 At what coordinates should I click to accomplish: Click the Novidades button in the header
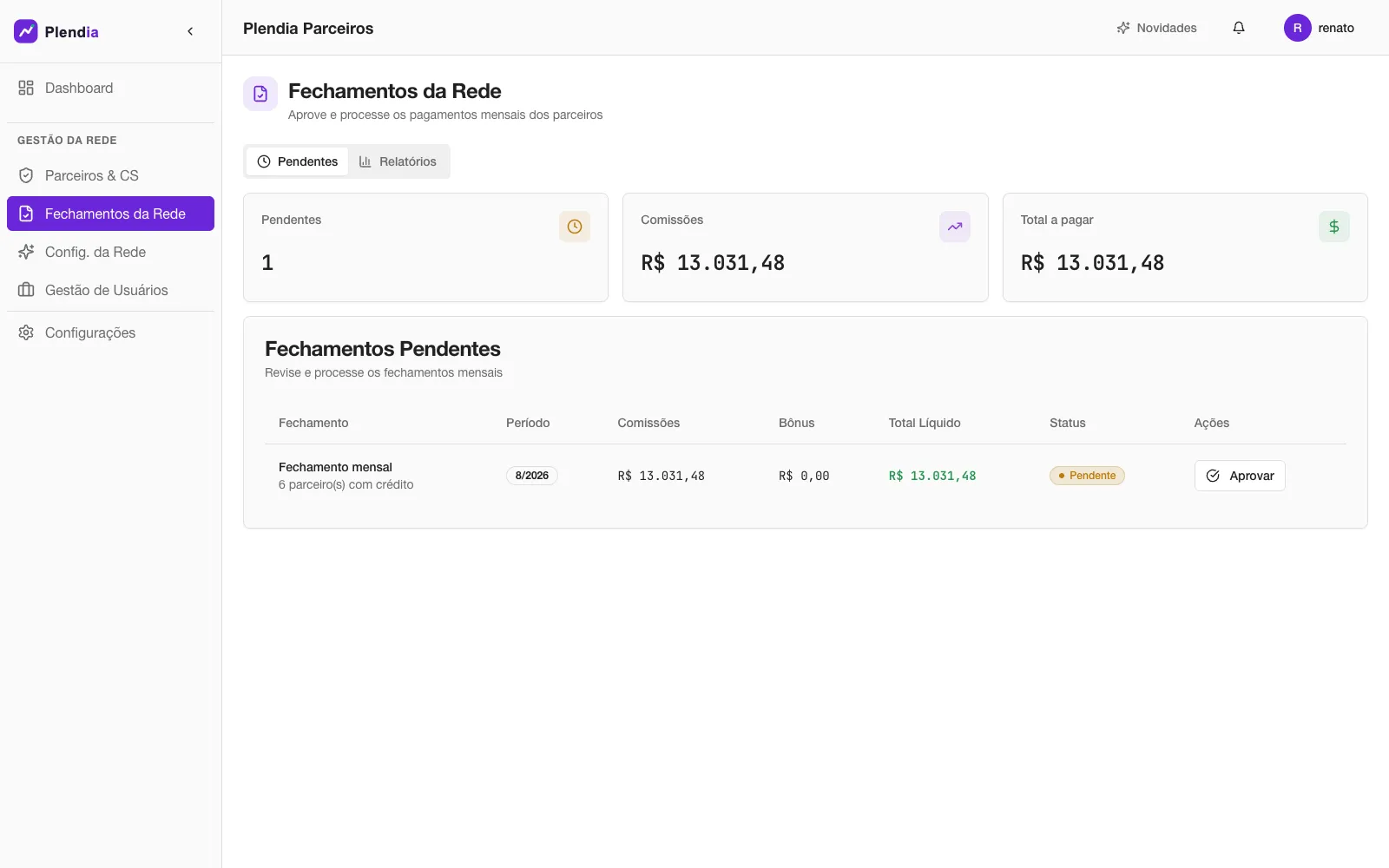tap(1156, 28)
